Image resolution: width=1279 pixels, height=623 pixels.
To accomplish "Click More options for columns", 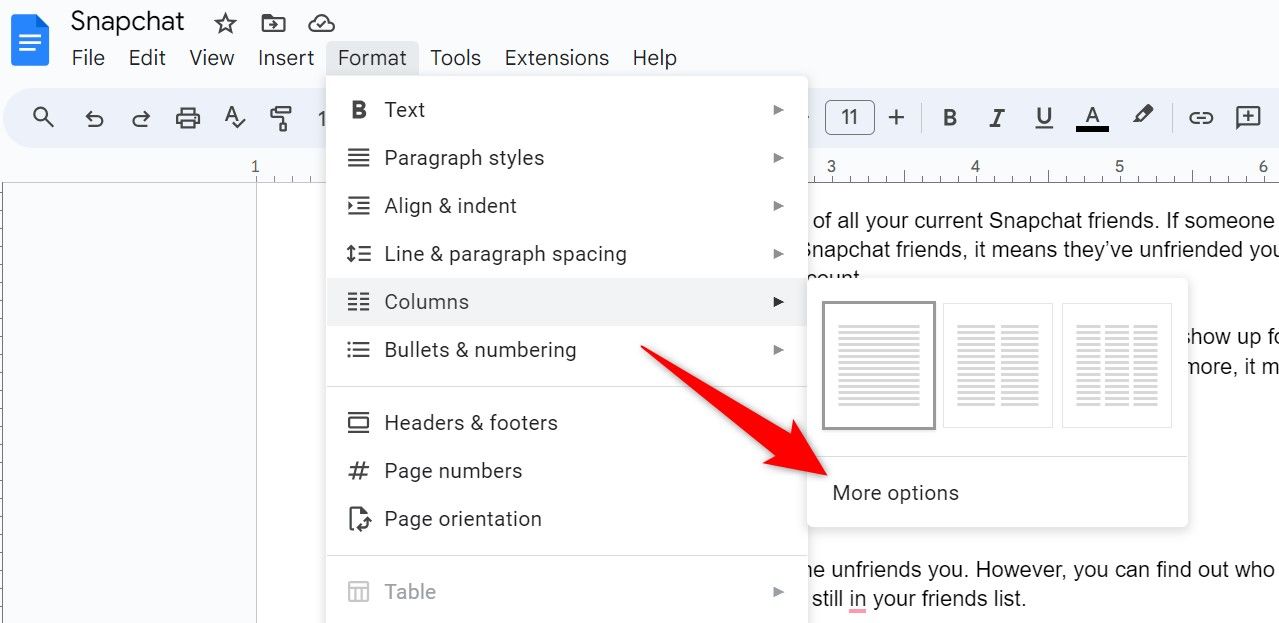I will point(997,493).
